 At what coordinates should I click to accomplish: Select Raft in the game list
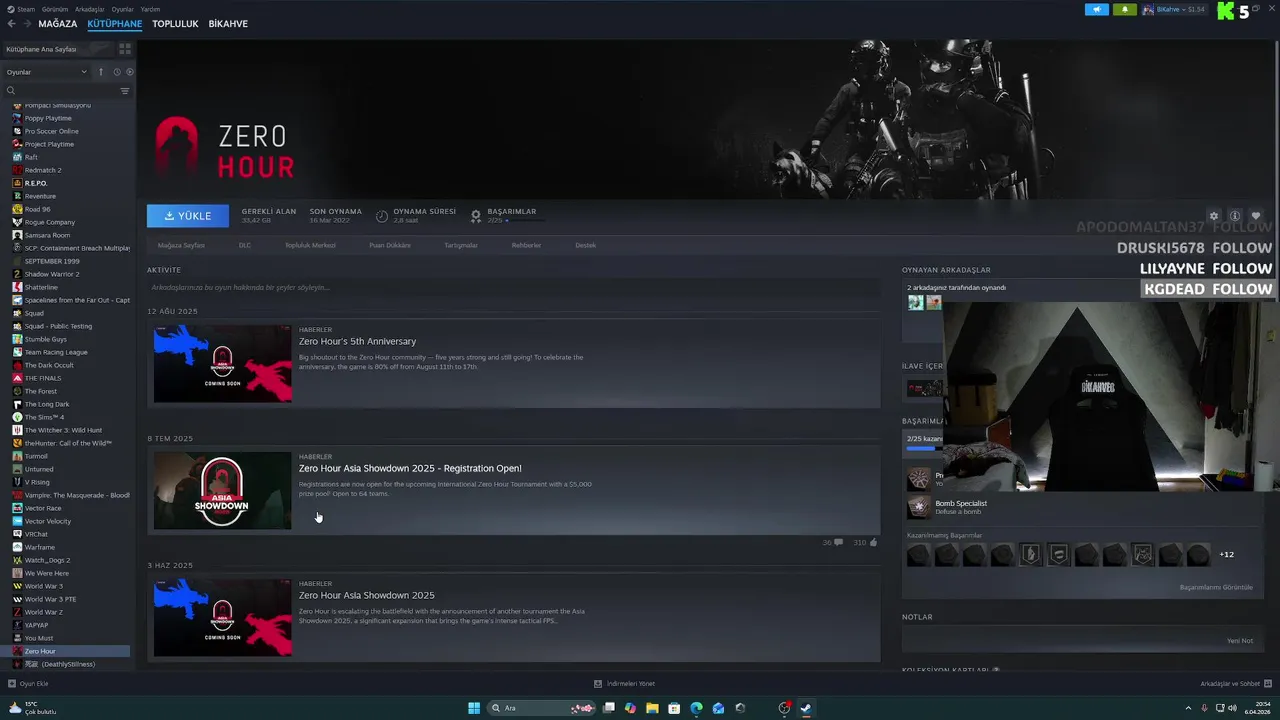31,157
